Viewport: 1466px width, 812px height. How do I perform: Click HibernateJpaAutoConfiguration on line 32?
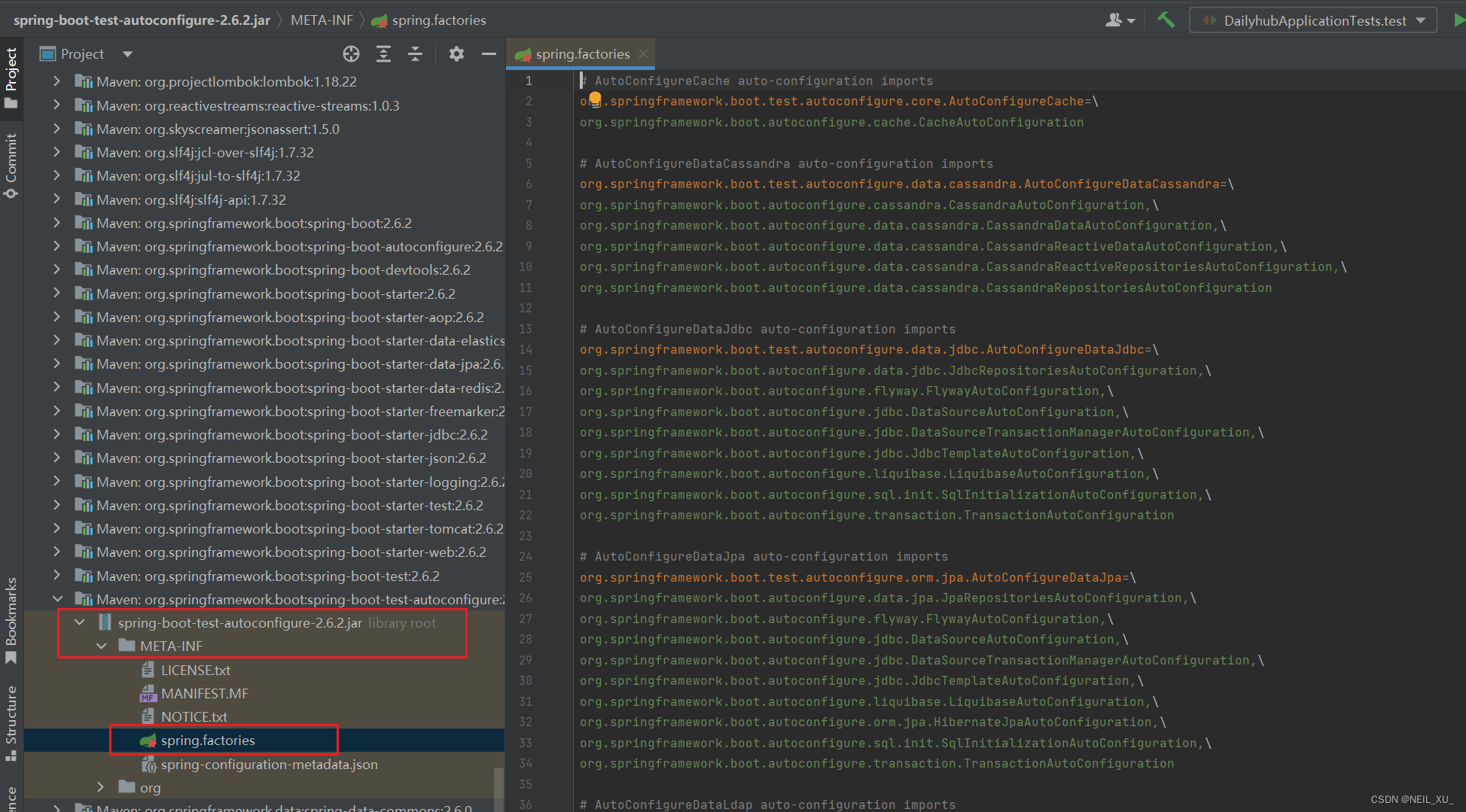(1043, 722)
